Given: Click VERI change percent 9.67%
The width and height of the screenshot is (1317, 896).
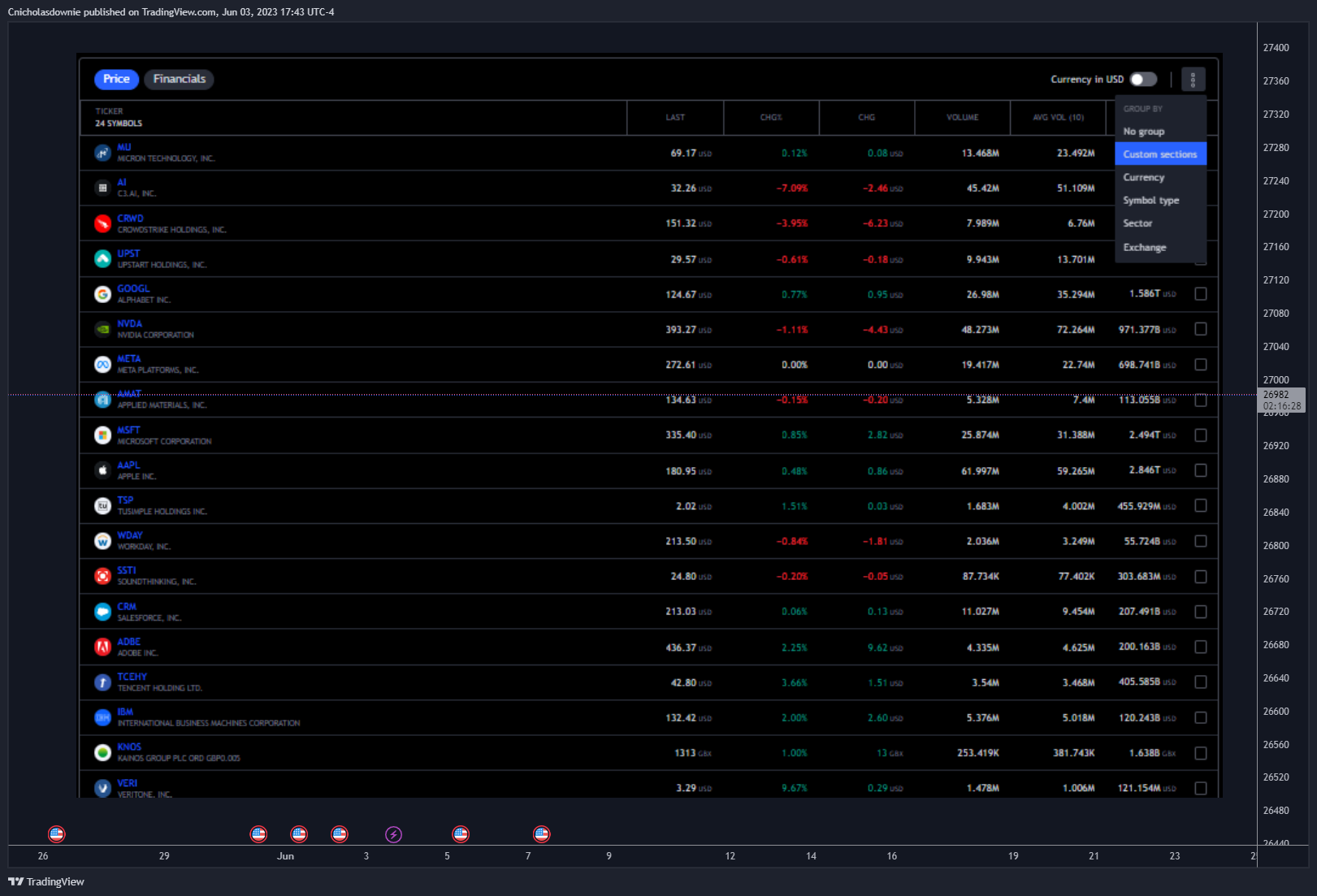Looking at the screenshot, I should (795, 788).
